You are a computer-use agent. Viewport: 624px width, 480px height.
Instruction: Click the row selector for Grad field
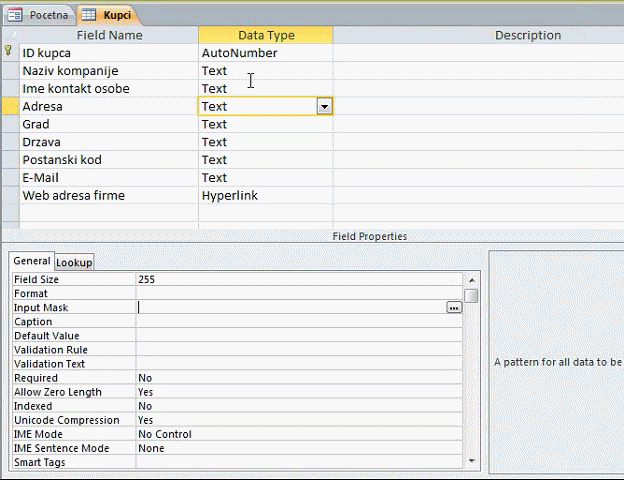[x=9, y=124]
